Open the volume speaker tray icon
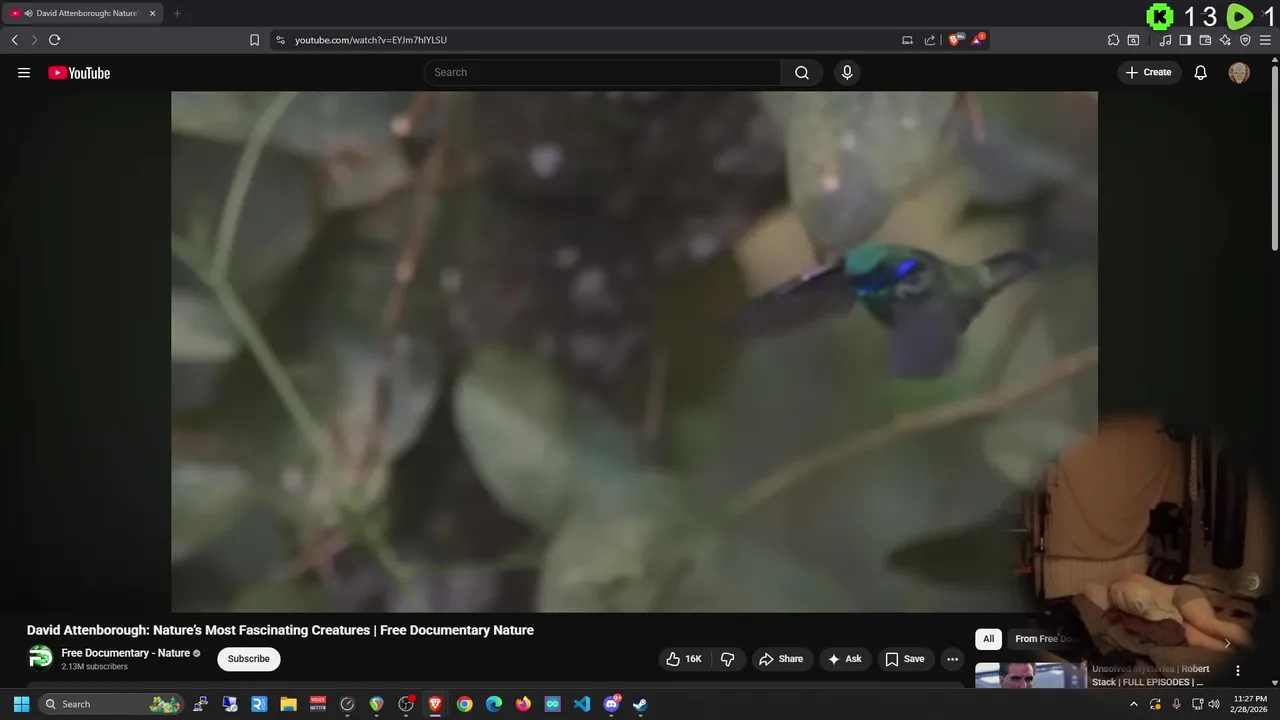1280x720 pixels. (1214, 704)
